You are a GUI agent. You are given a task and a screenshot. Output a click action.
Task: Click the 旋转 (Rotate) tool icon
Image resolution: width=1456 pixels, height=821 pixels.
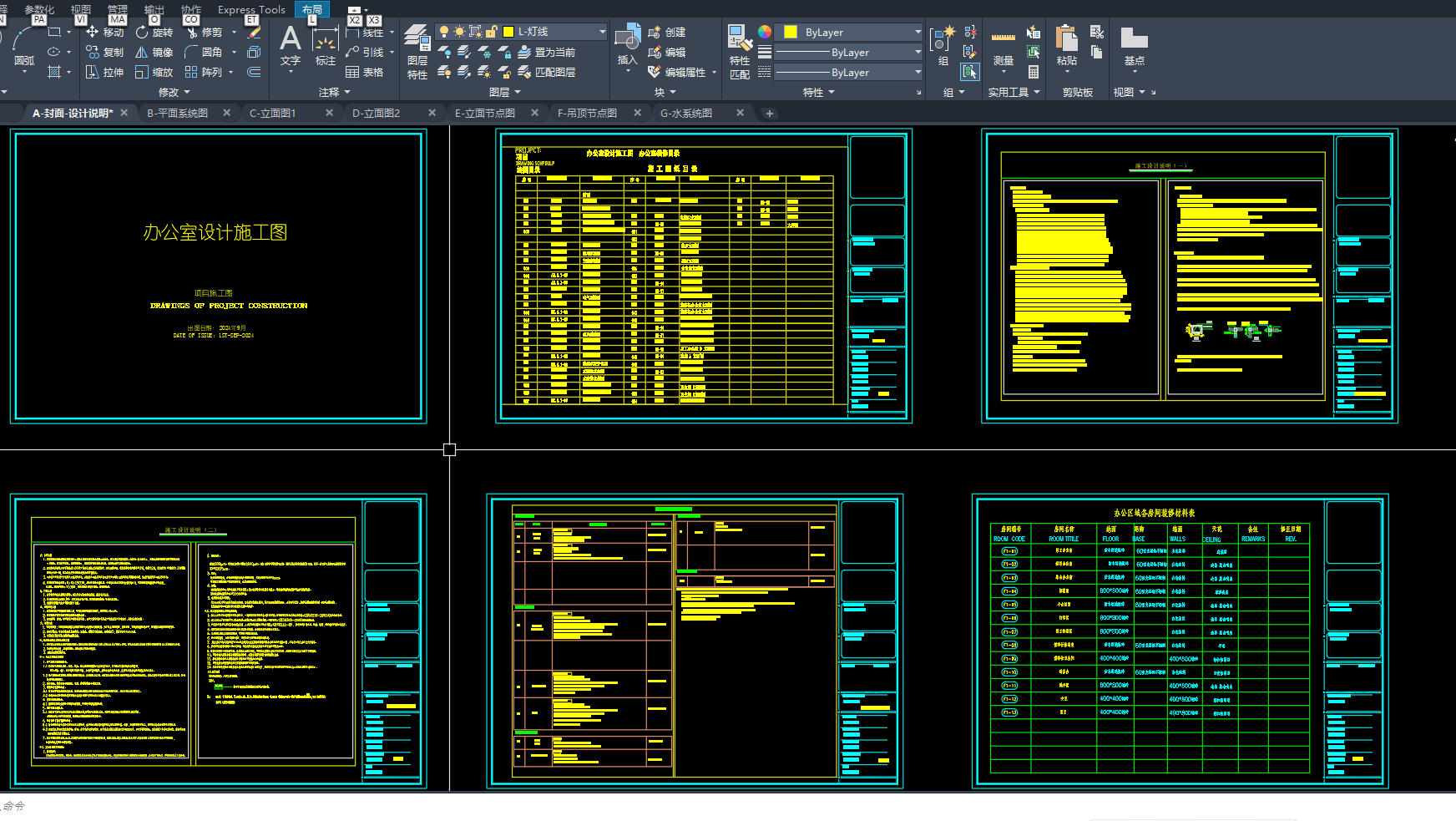click(x=142, y=33)
